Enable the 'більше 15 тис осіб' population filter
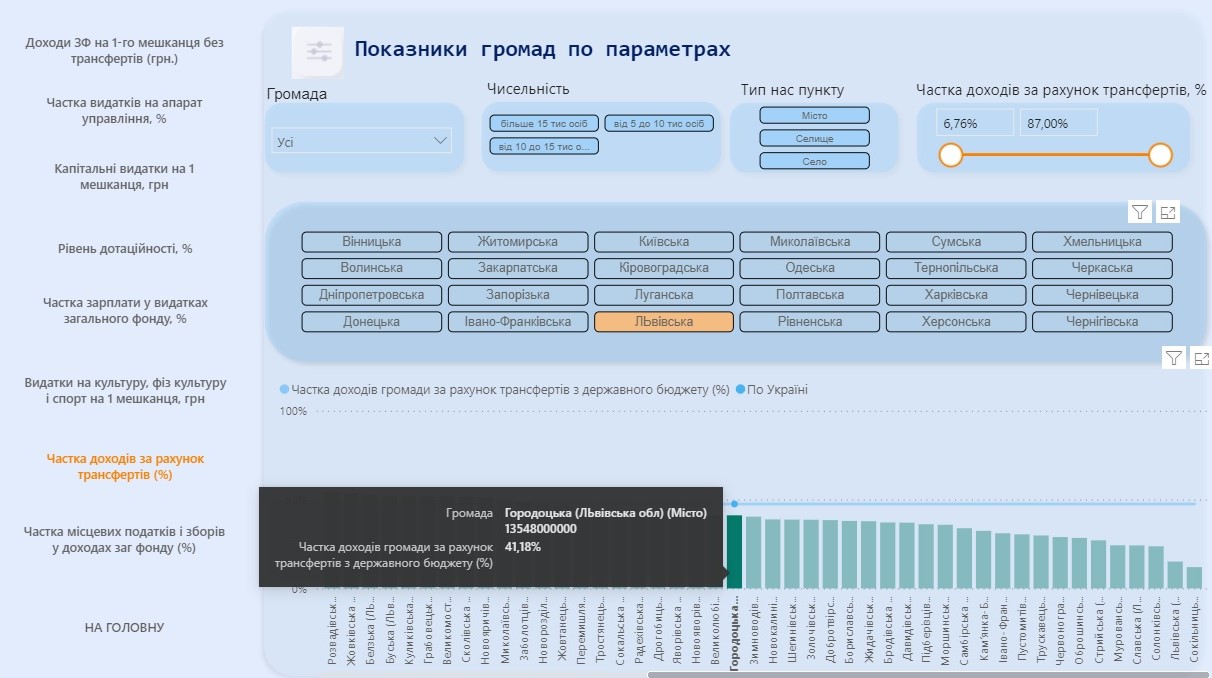Image resolution: width=1212 pixels, height=678 pixels. click(x=544, y=124)
